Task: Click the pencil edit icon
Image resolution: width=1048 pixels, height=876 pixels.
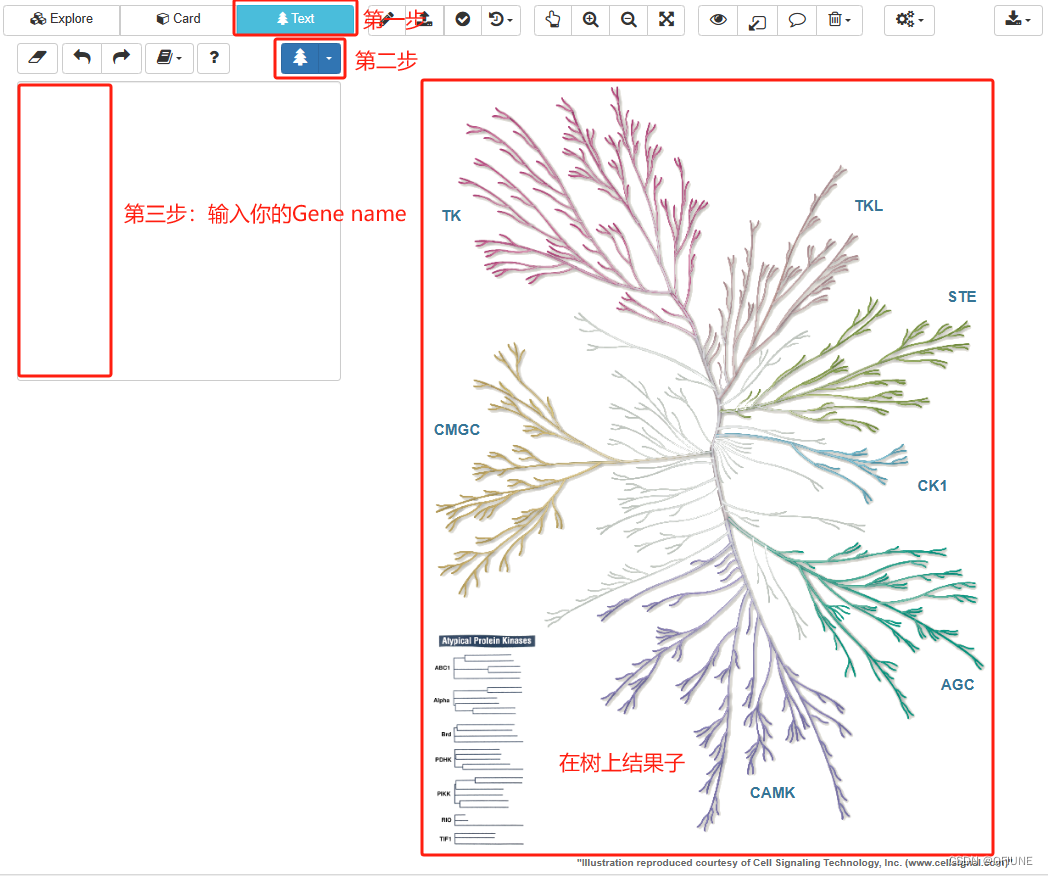Action: pyautogui.click(x=387, y=19)
